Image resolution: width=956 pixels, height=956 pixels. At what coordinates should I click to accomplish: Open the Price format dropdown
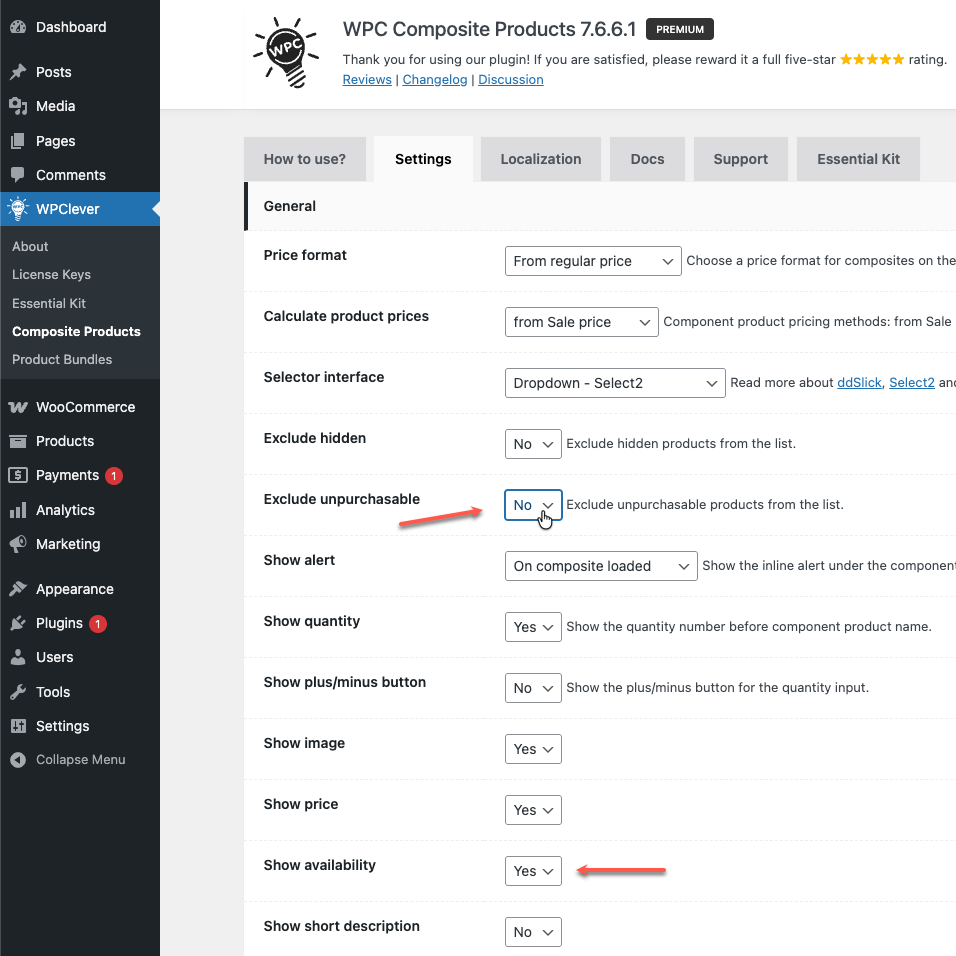[x=593, y=261]
